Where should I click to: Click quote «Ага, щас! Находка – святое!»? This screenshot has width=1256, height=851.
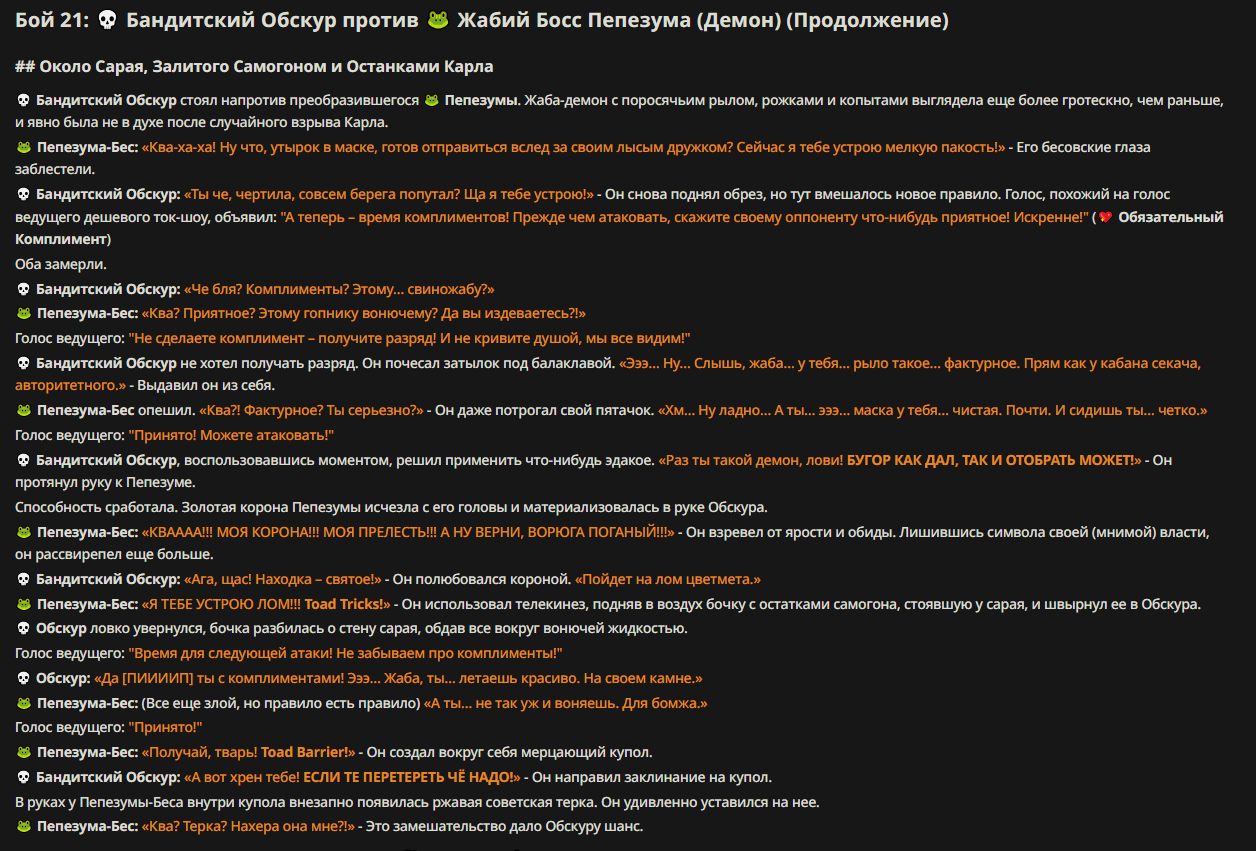coord(283,579)
